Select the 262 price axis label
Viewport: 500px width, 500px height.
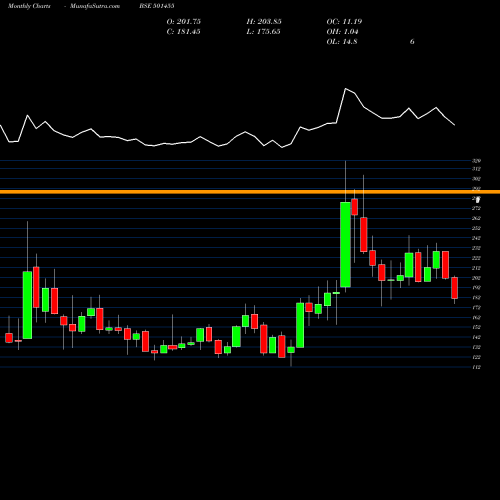click(x=476, y=218)
